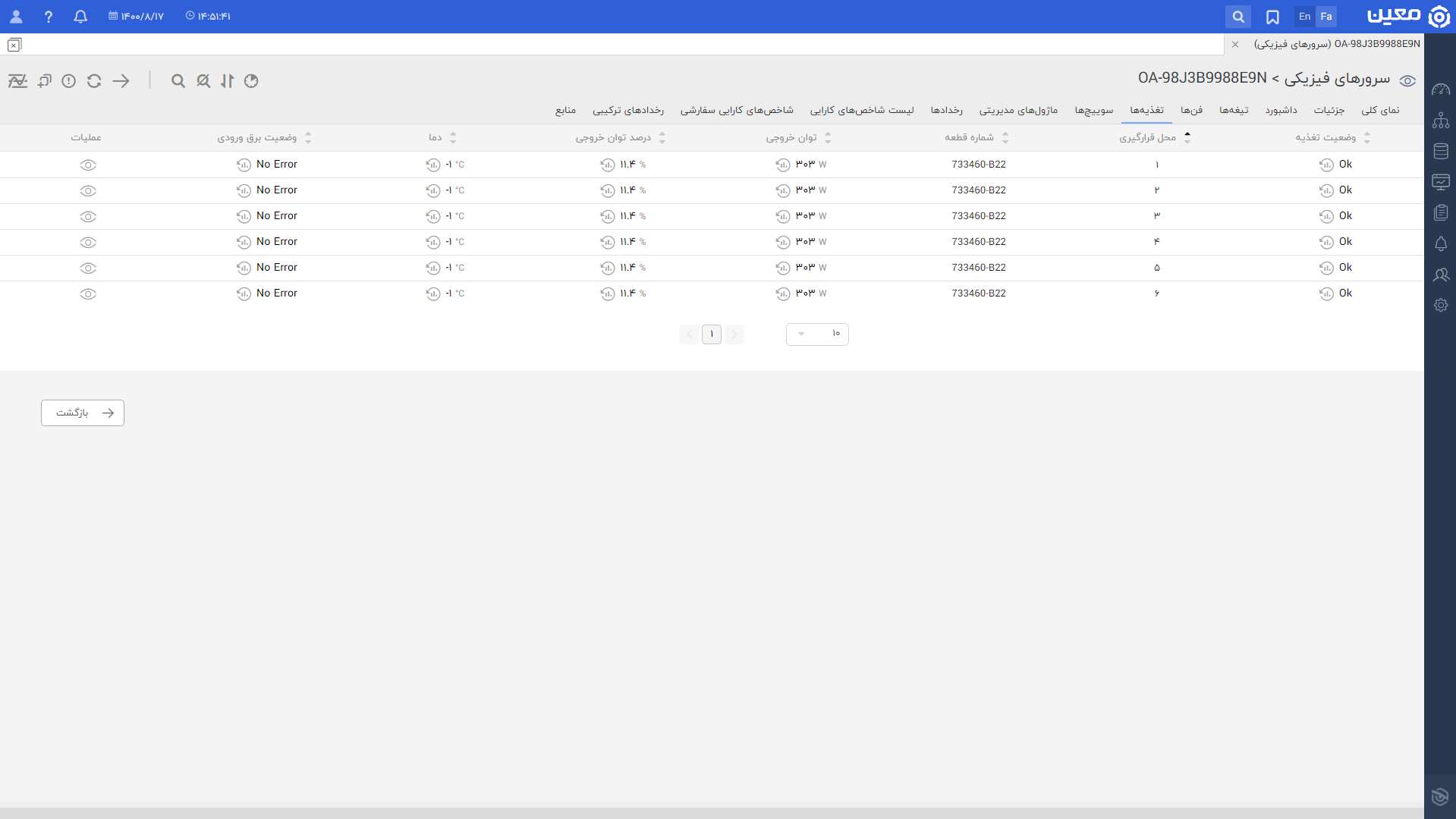Screen dimensions: 1456x819
Task: Switch to the داشبورد tab
Action: tap(1281, 110)
